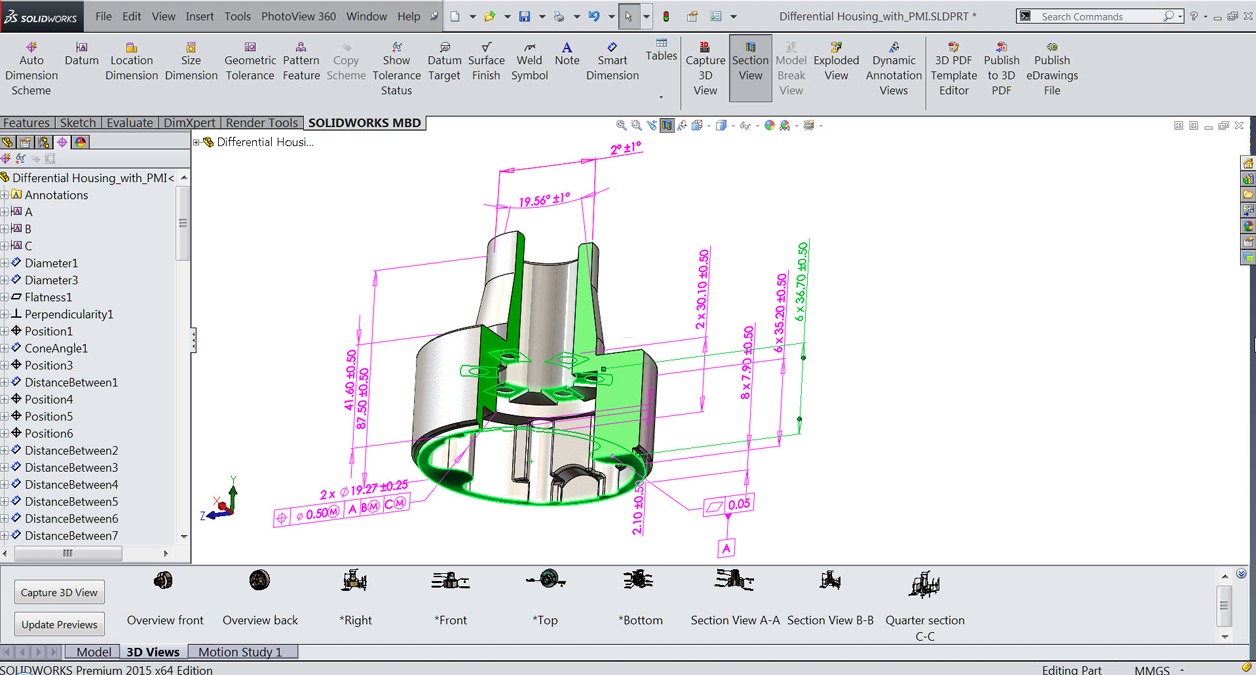Expand the Differential Housing flyout tree
The image size is (1256, 675).
tap(197, 142)
